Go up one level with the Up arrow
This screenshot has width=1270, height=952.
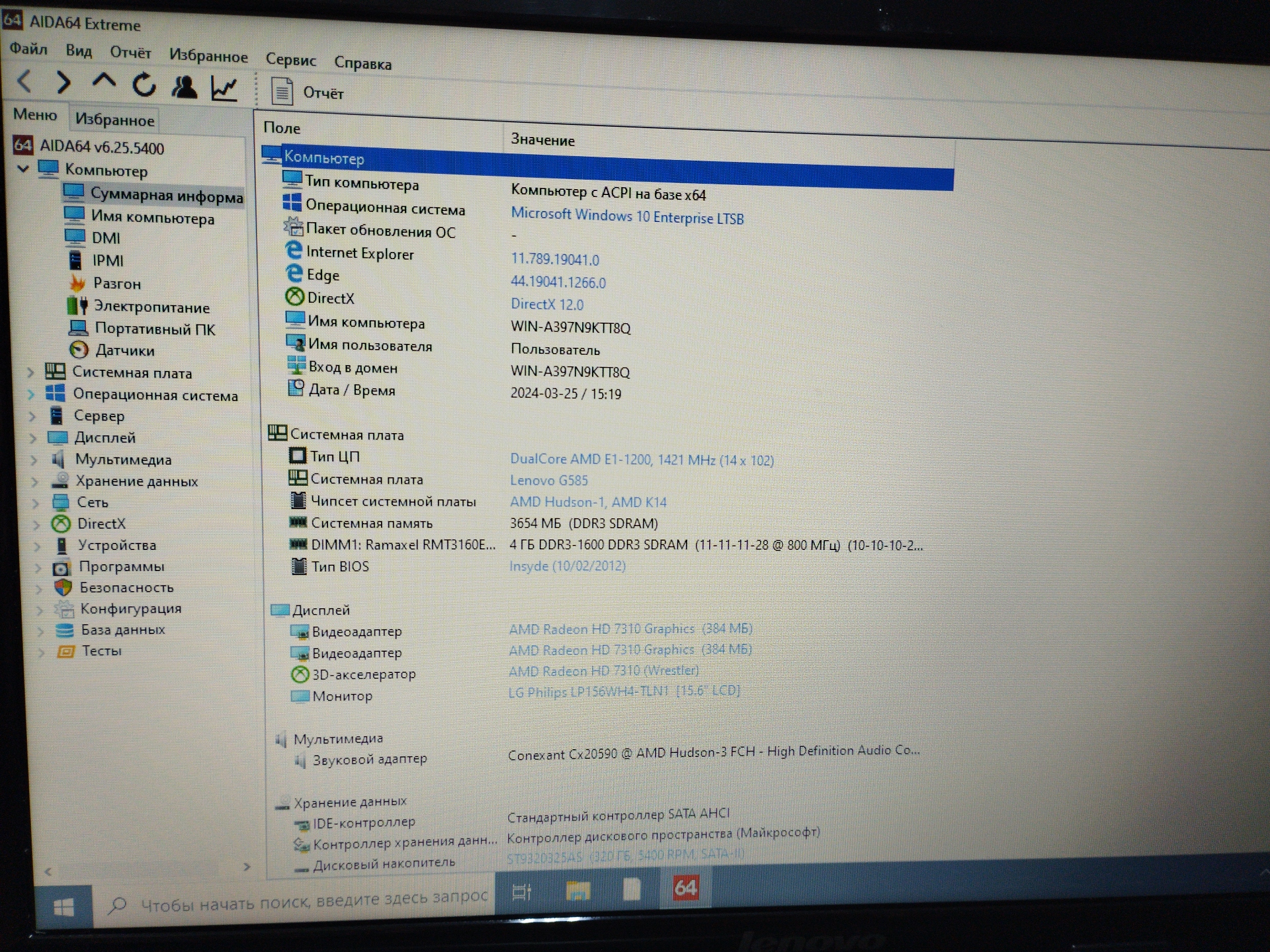(104, 82)
